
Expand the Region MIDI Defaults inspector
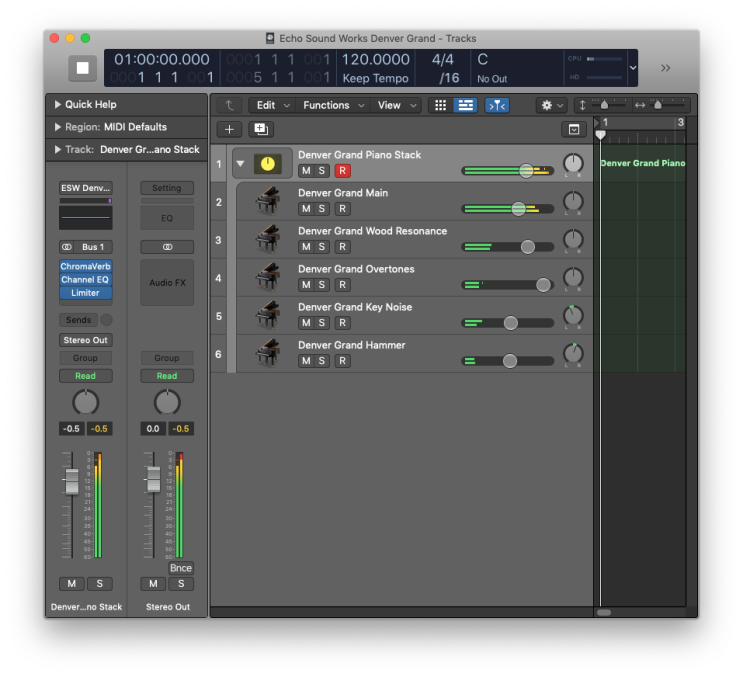pos(58,127)
